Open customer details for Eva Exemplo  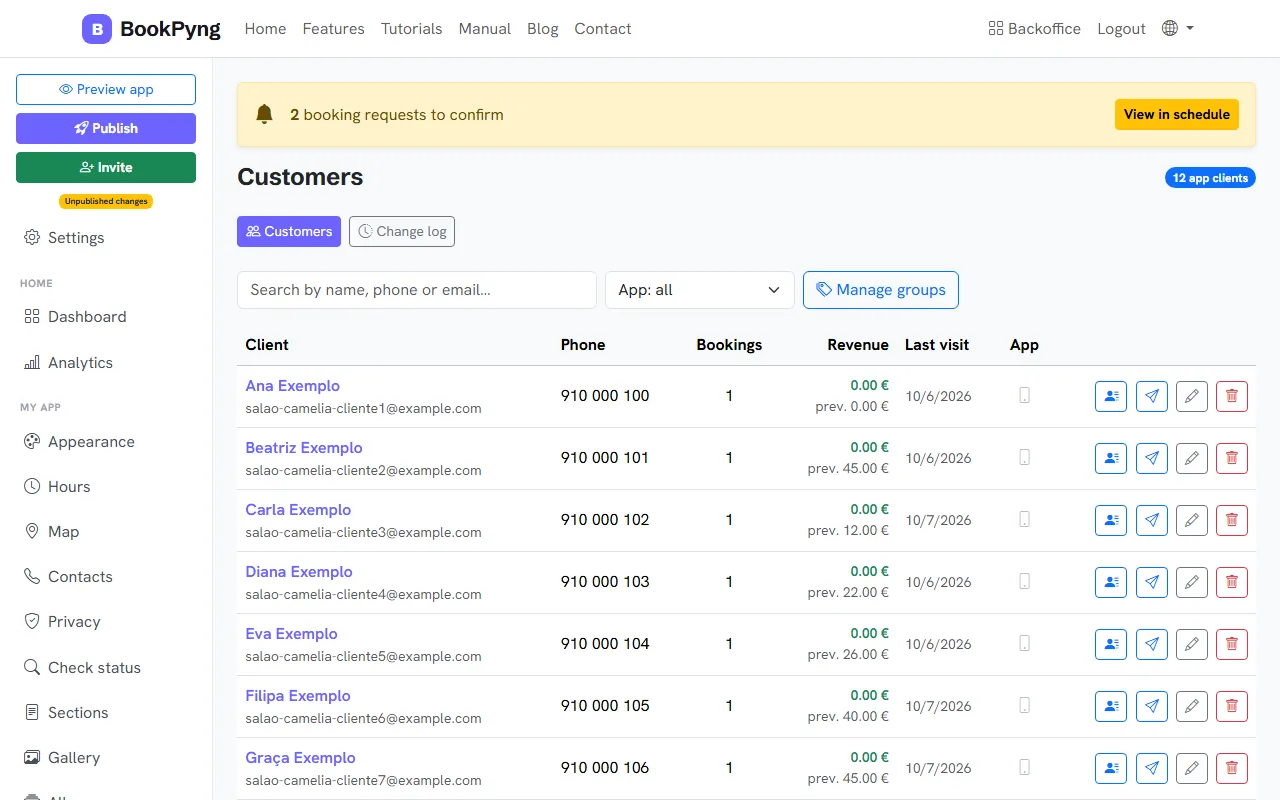pos(1111,644)
